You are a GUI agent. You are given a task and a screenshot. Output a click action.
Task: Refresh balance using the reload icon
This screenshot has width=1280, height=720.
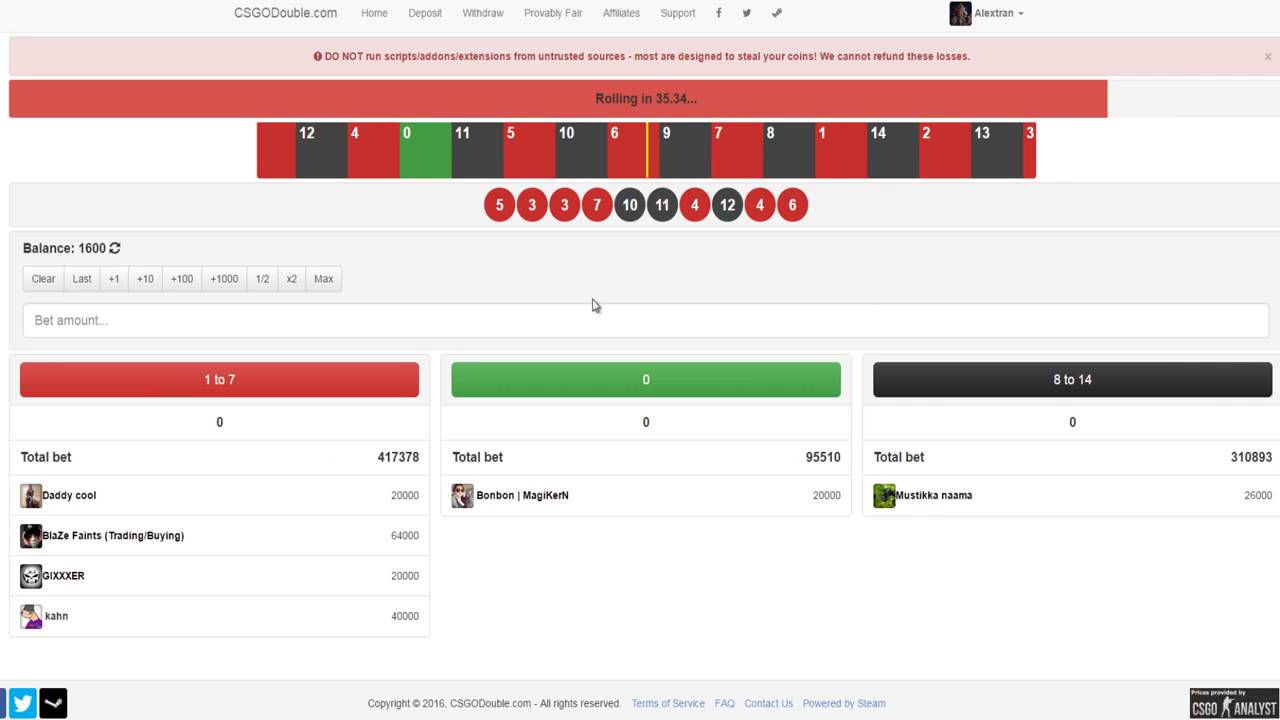tap(115, 248)
